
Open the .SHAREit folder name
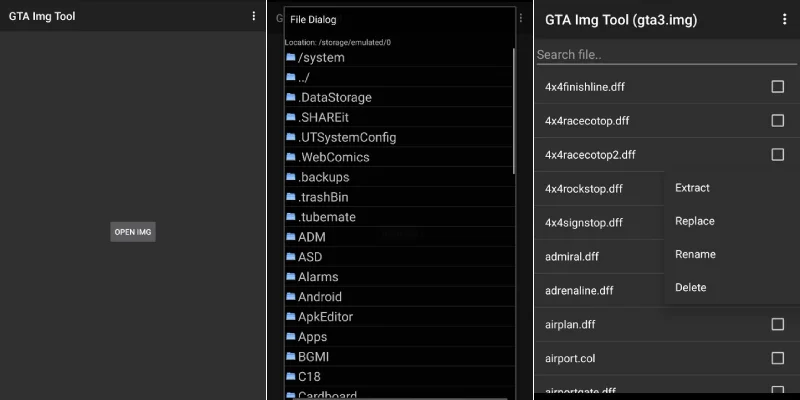(x=323, y=117)
